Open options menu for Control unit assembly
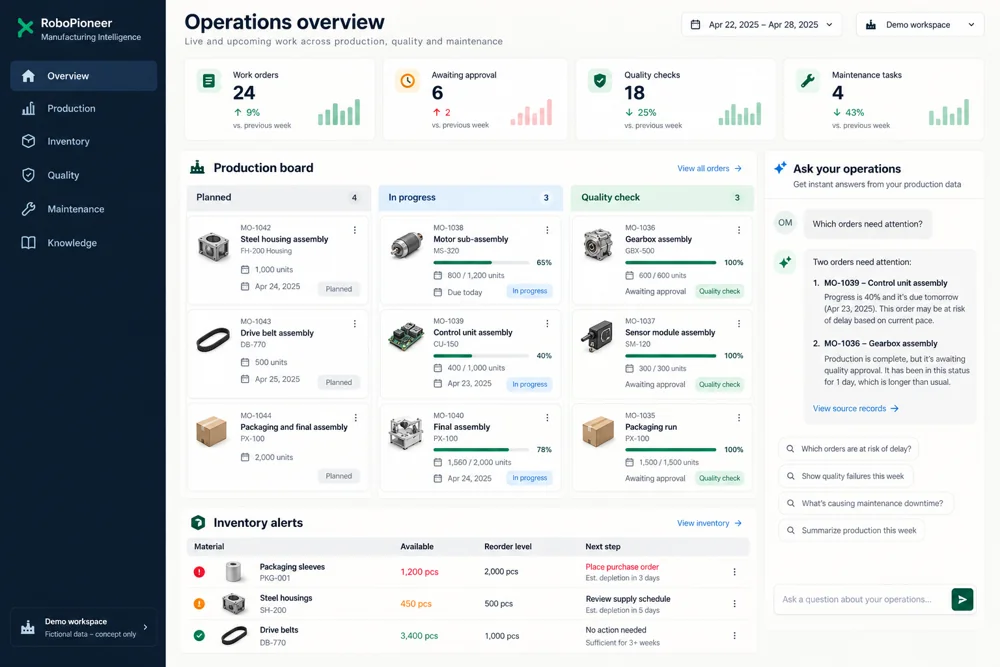The width and height of the screenshot is (1000, 667). pyautogui.click(x=547, y=324)
